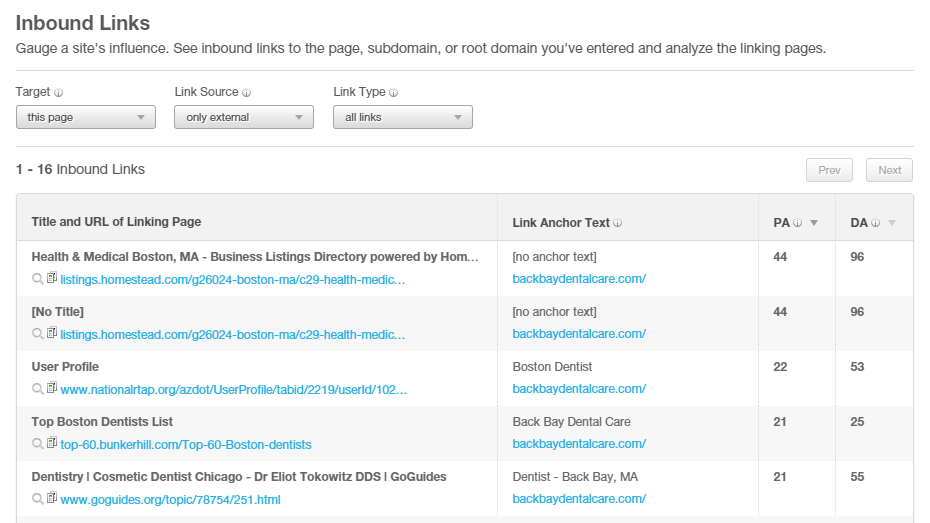Click the Prev pagination button

pos(829,170)
